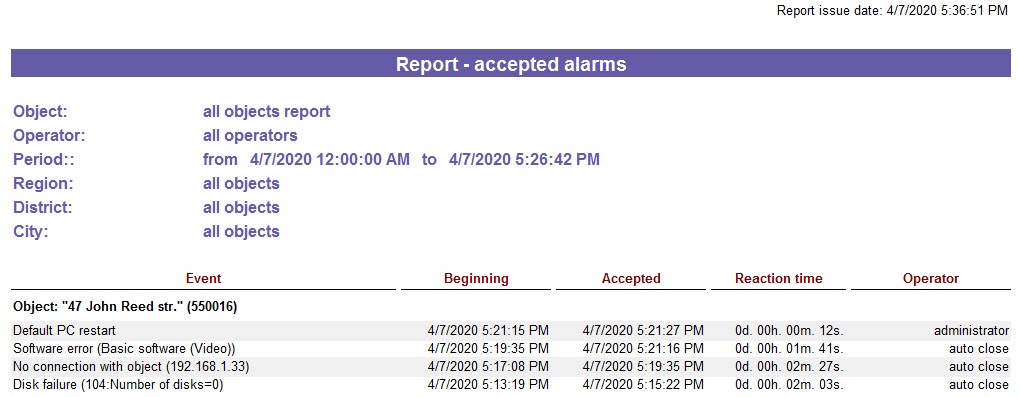Click the 0d. 00h. 00m. 12s. reaction time
1020x397 pixels.
click(x=789, y=331)
